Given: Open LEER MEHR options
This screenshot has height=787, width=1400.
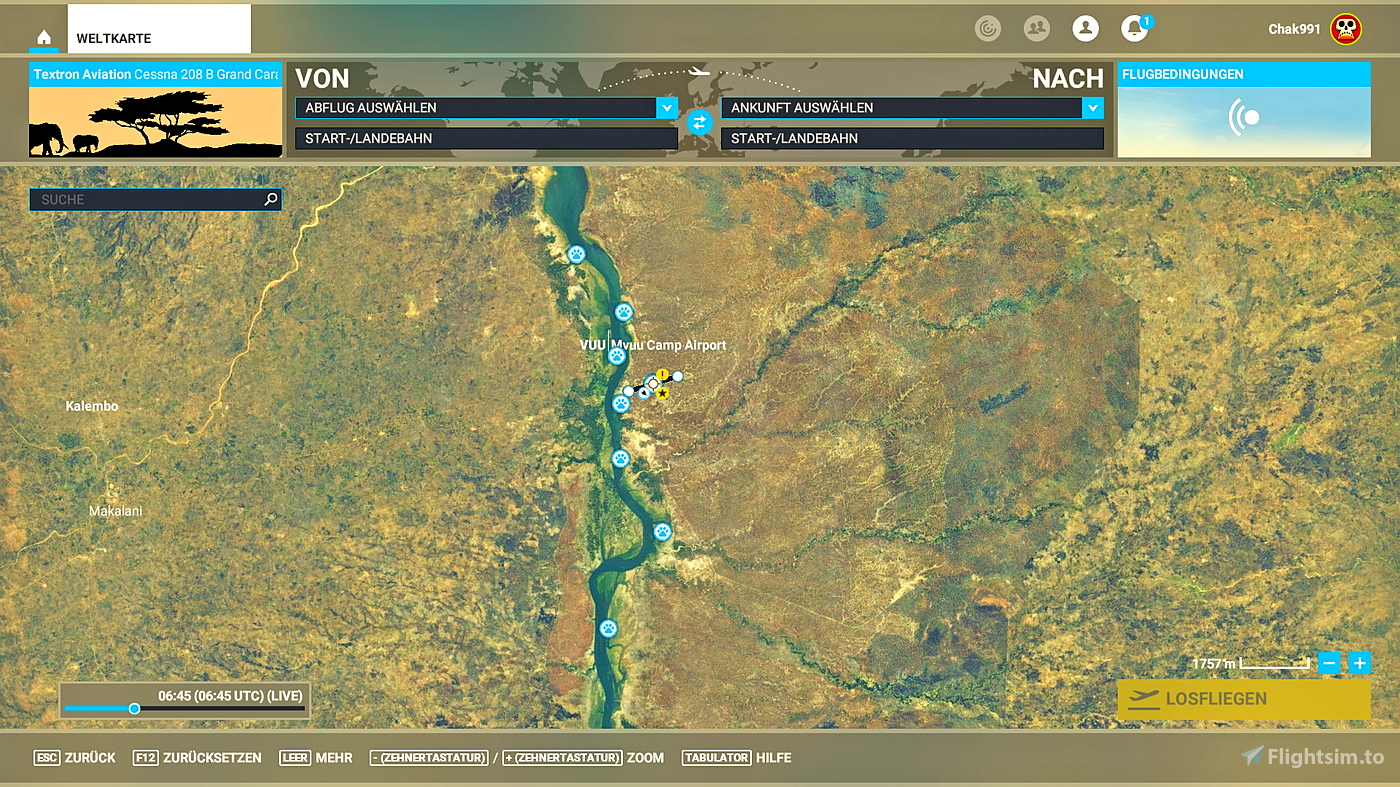Looking at the screenshot, I should pos(316,758).
